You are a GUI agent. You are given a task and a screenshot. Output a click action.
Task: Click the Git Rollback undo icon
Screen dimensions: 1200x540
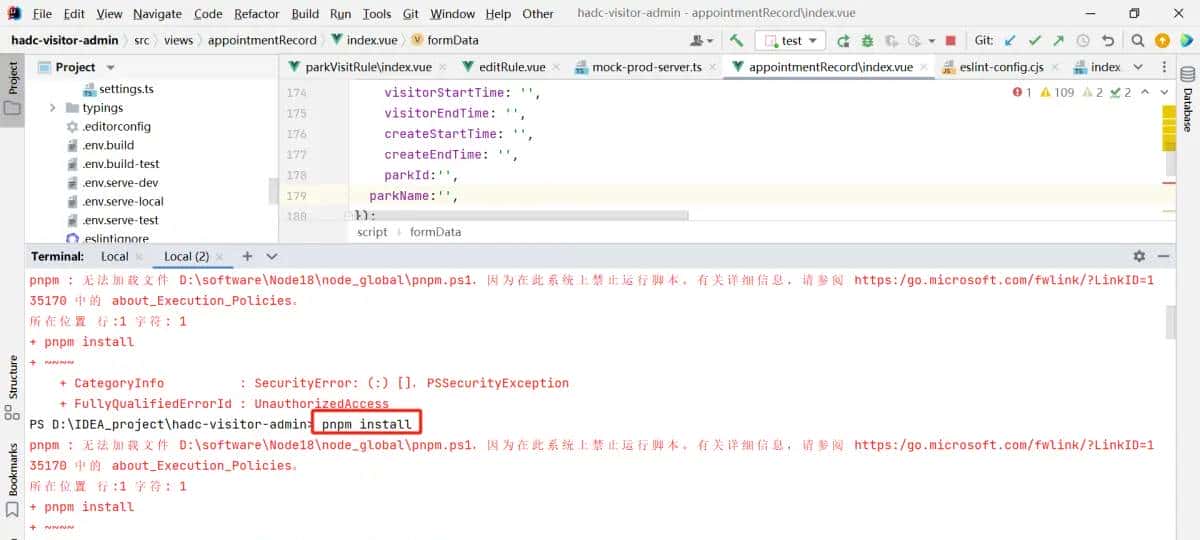pos(1107,41)
